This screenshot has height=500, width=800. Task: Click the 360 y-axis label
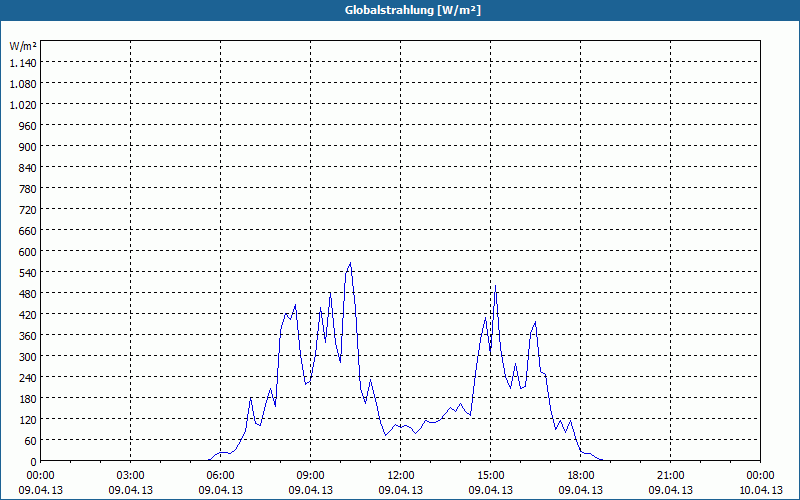tap(28, 336)
